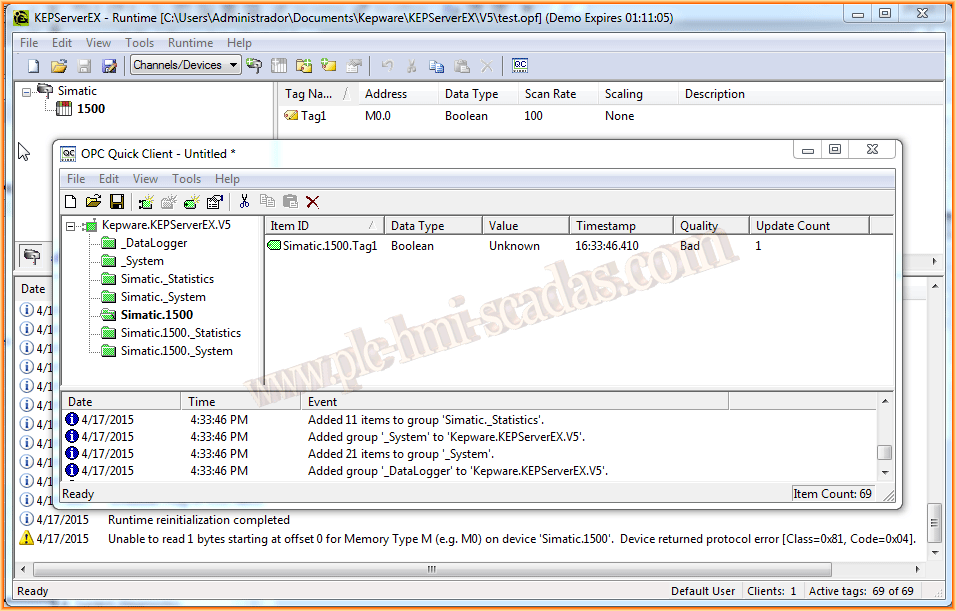956x611 pixels.
Task: Click the Save As icon in KEPServerEX toolbar
Action: pos(109,66)
